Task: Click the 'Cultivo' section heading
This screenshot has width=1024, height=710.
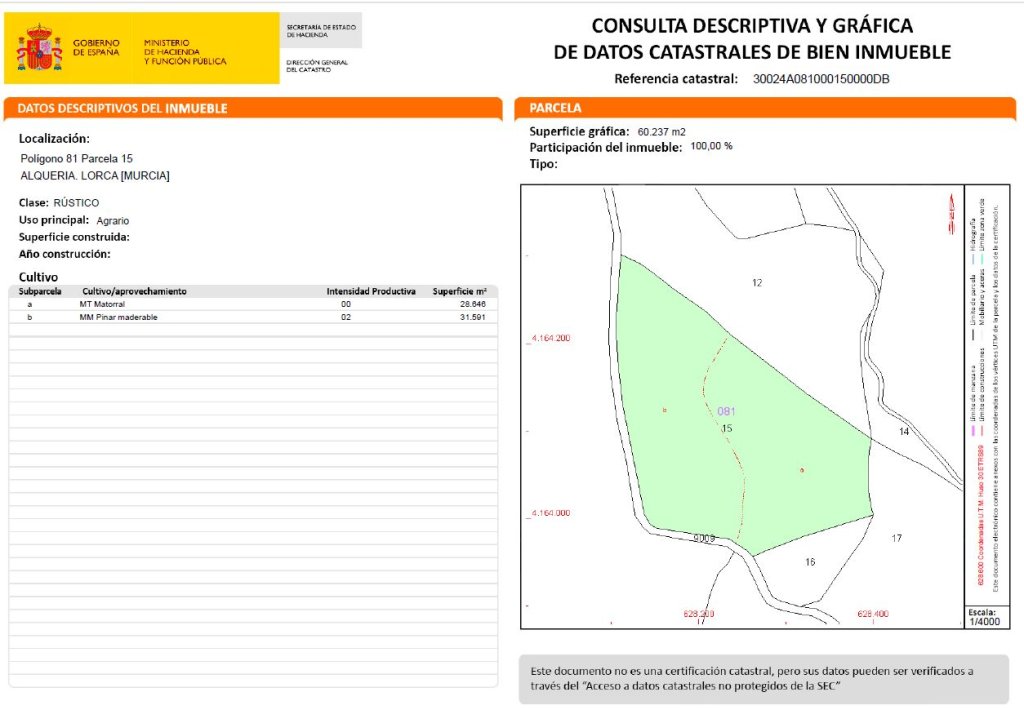Action: 39,277
